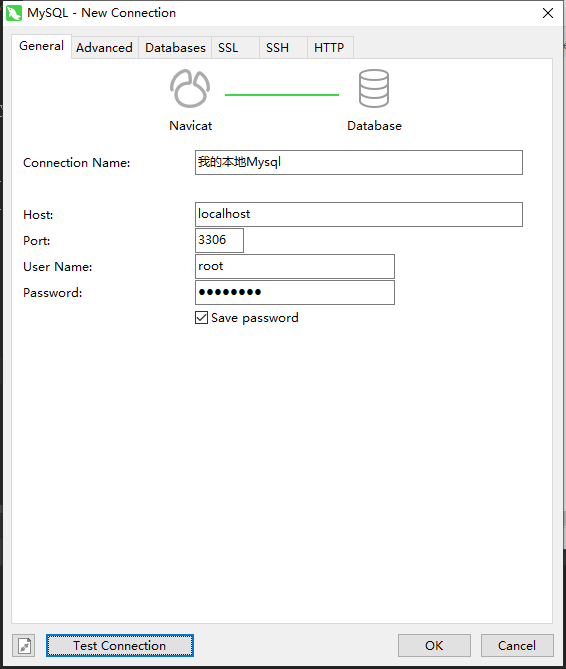Image resolution: width=566 pixels, height=669 pixels.
Task: Click the green connection line
Action: click(x=282, y=95)
